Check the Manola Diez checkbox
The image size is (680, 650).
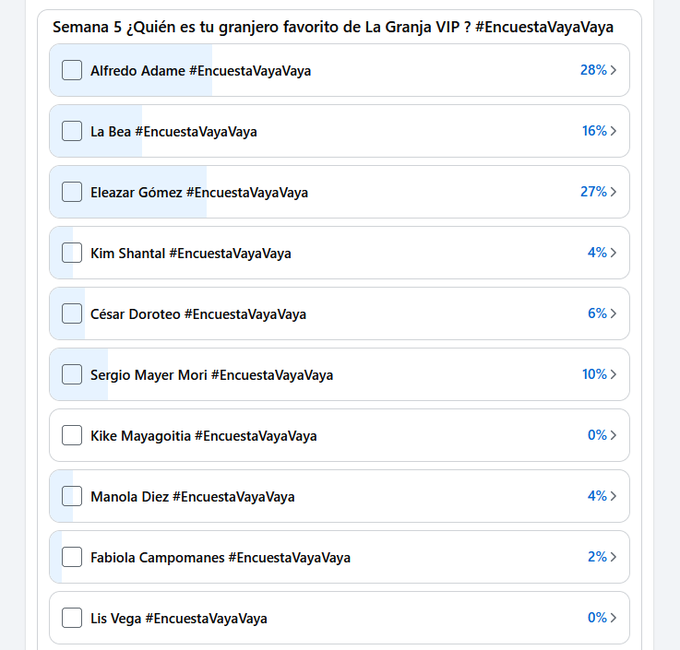tap(72, 497)
